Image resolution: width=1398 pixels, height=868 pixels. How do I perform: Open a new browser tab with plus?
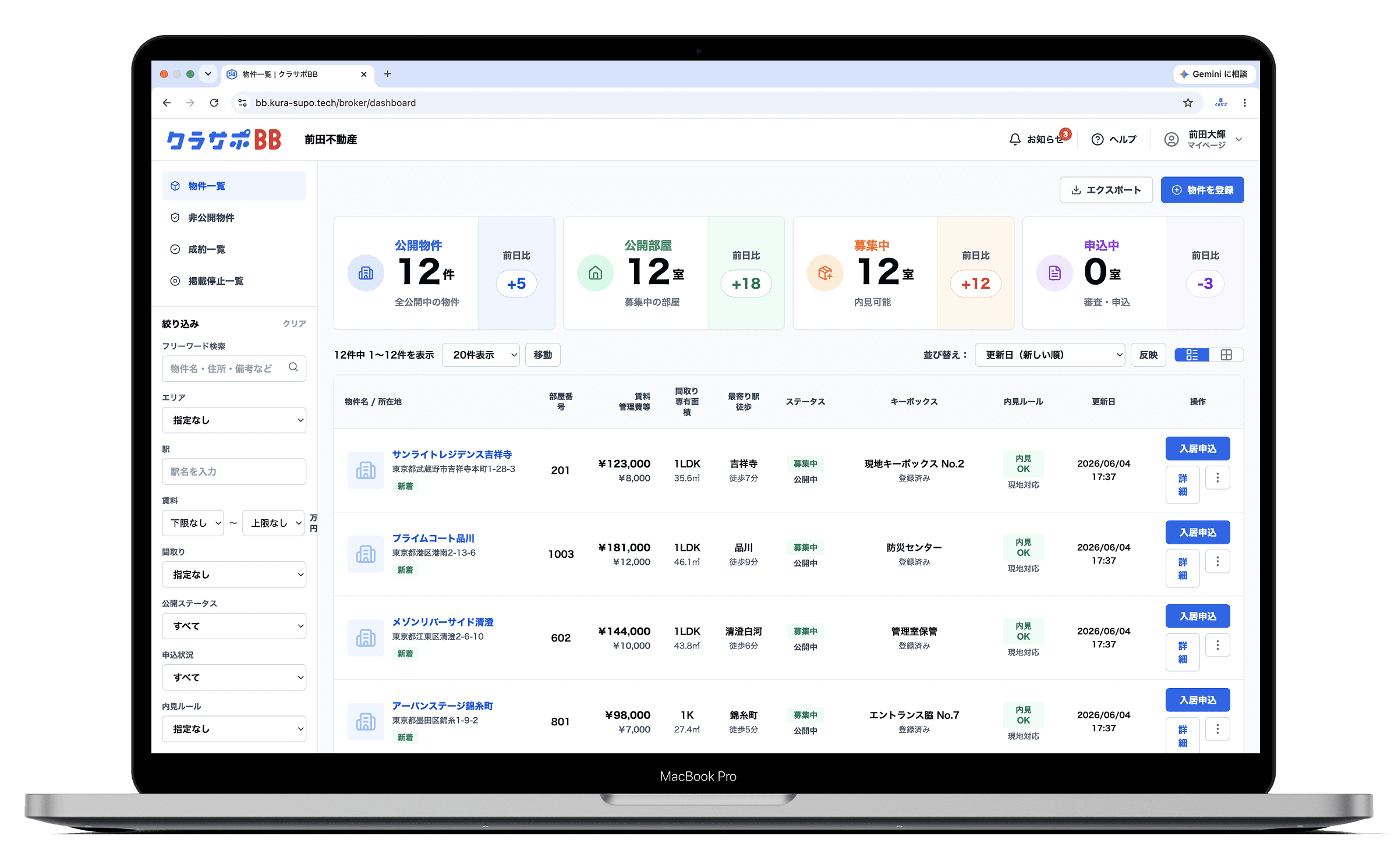(388, 74)
